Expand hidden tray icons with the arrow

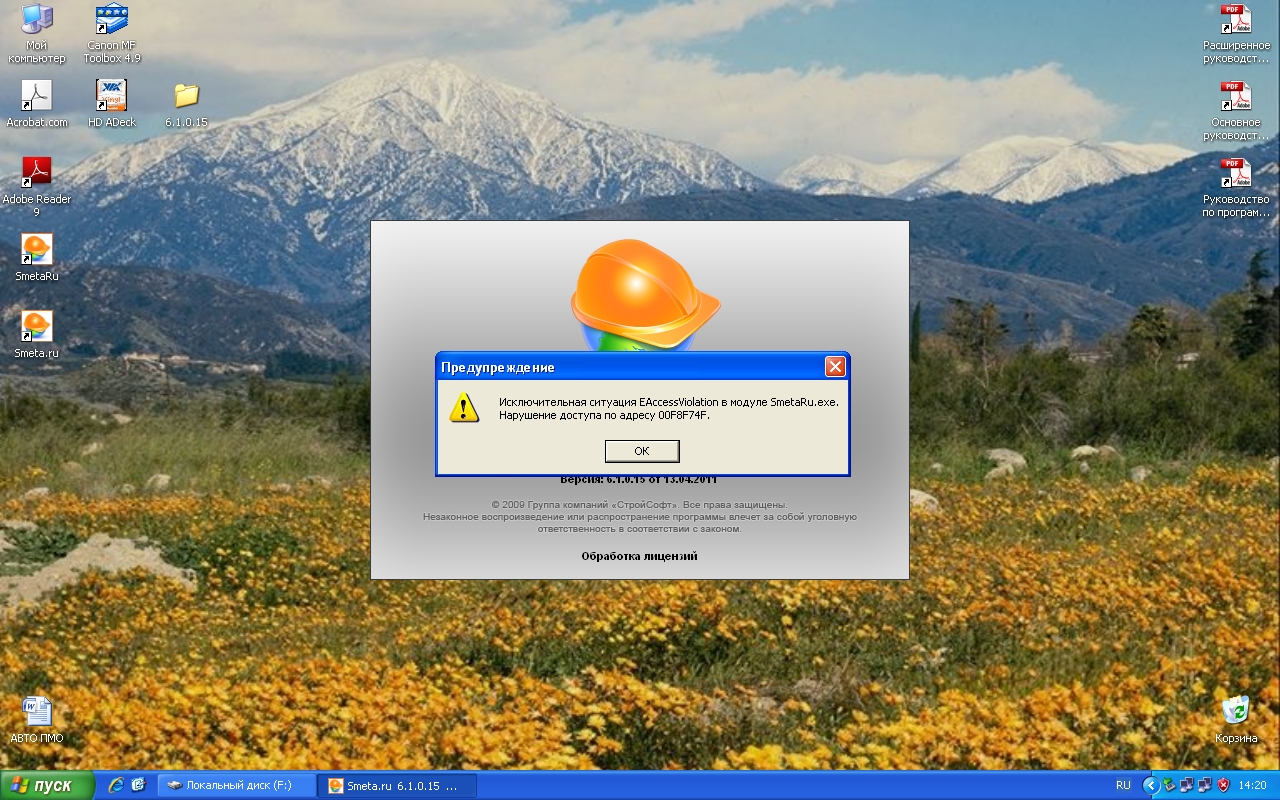[1150, 785]
